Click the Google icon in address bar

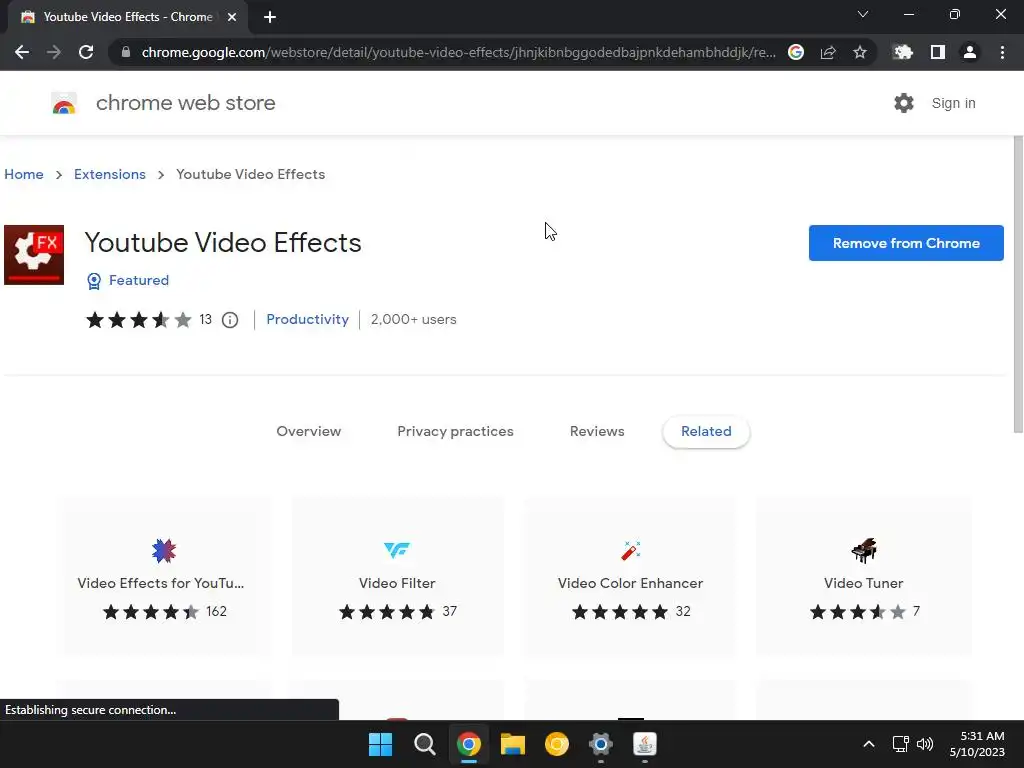pyautogui.click(x=795, y=52)
